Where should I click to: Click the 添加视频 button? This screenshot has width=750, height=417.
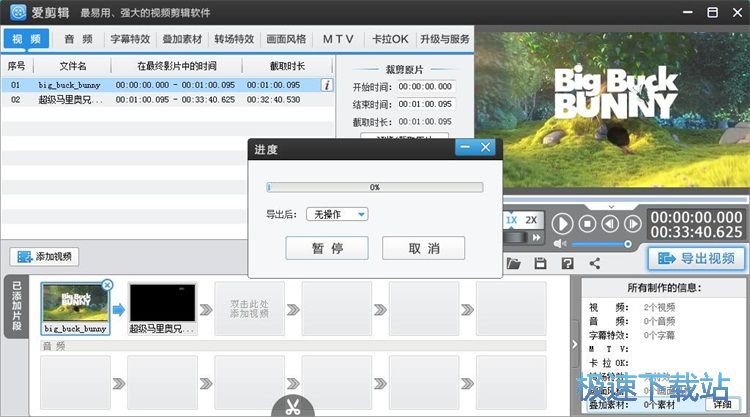(x=44, y=257)
